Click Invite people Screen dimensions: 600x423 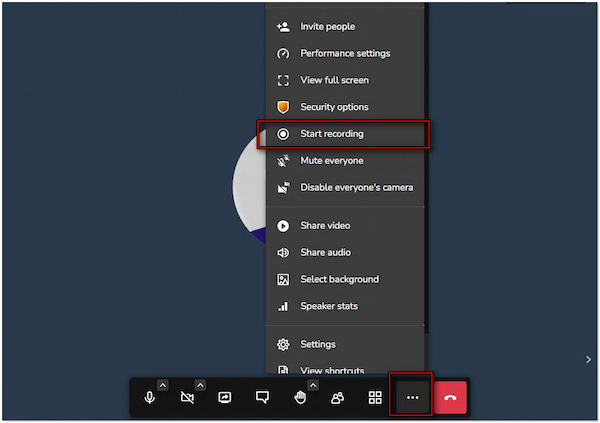pos(327,27)
